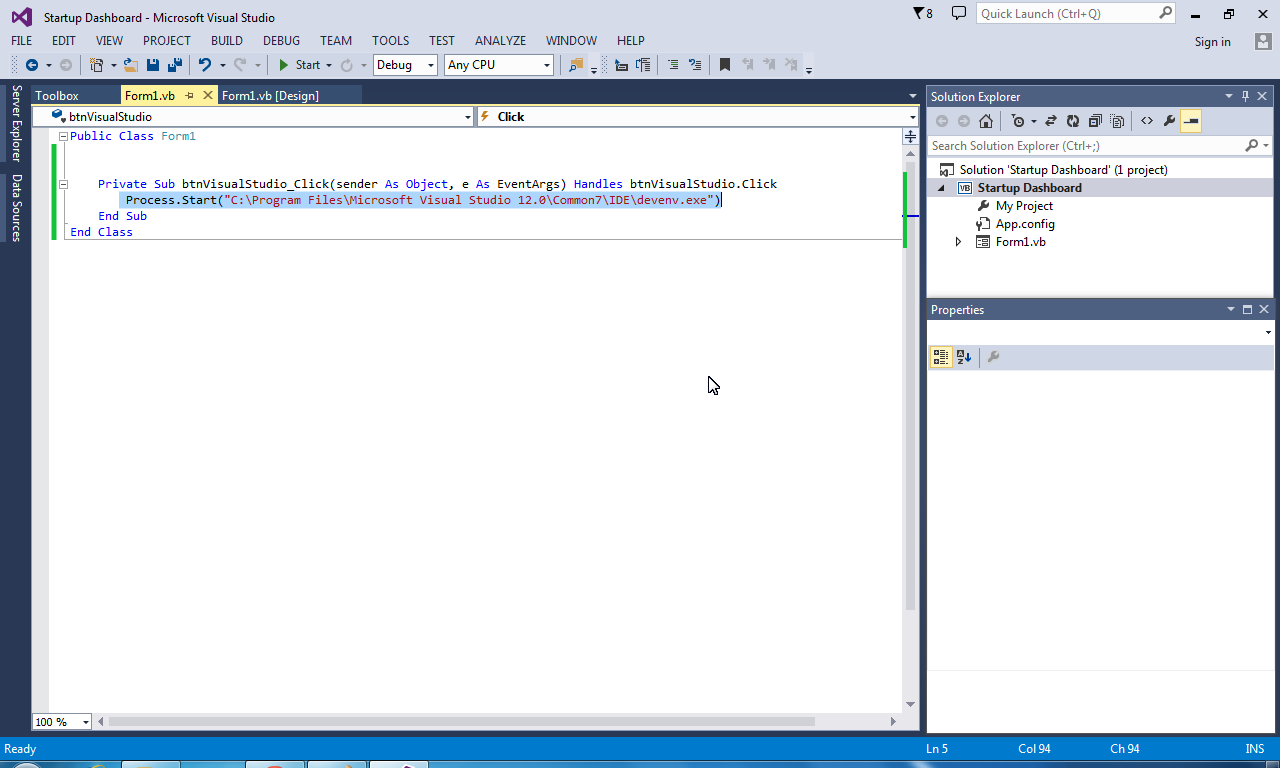Toggle a bookmark on the current line
Viewport: 1281px width, 768px height.
click(725, 64)
